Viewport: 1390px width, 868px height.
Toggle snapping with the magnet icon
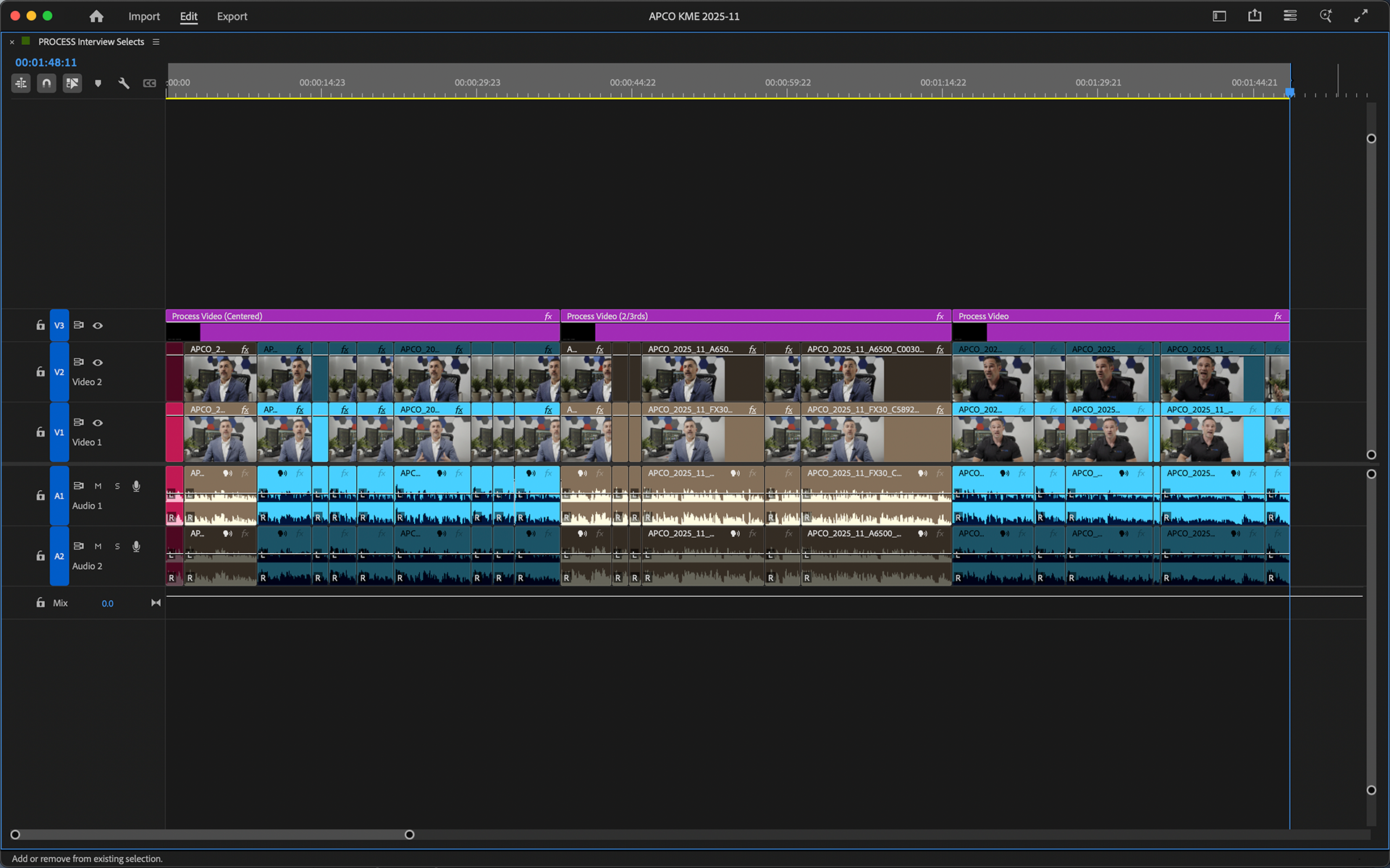(x=46, y=83)
